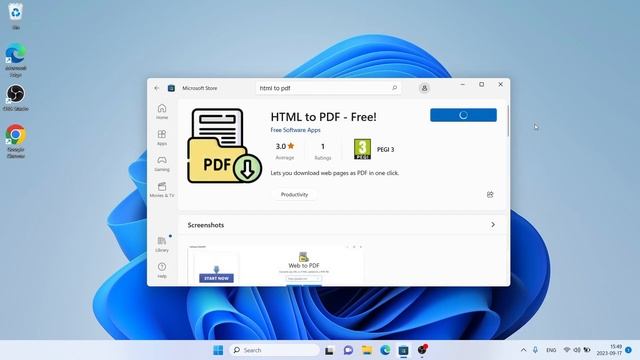Open the user account profile icon
The image size is (640, 360).
click(424, 88)
